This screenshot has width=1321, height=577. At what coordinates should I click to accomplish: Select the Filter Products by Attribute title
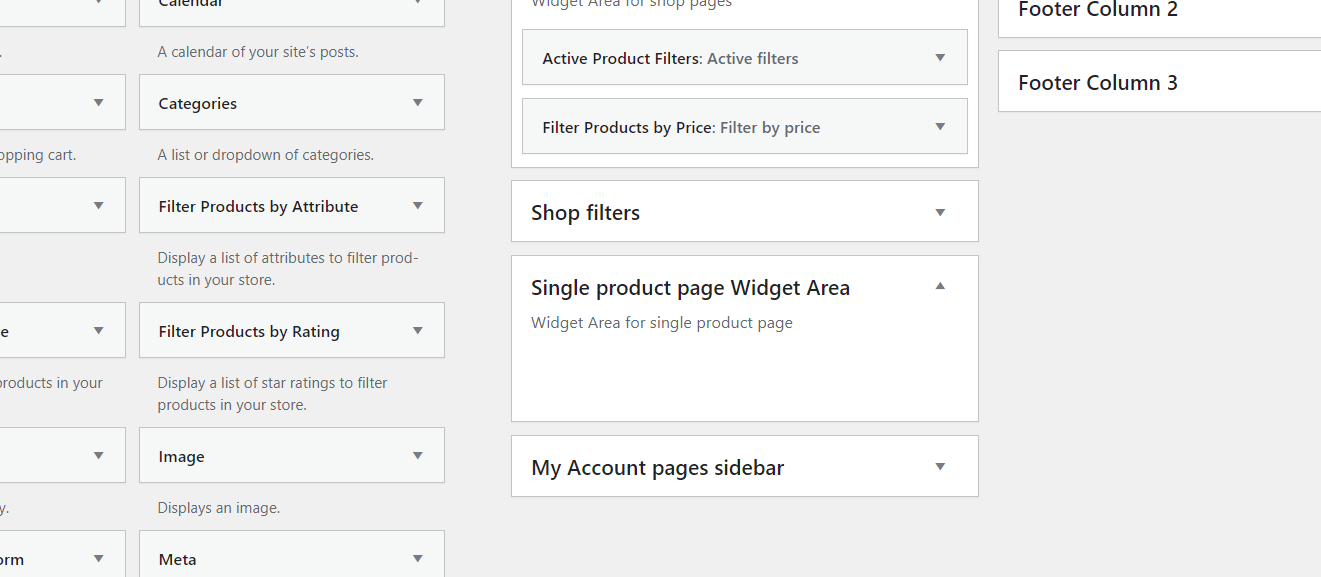tap(258, 207)
